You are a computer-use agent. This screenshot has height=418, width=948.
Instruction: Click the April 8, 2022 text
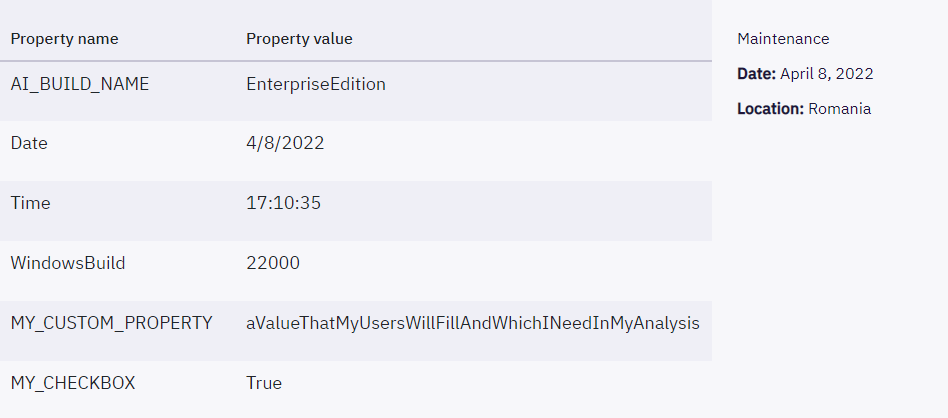pyautogui.click(x=826, y=74)
